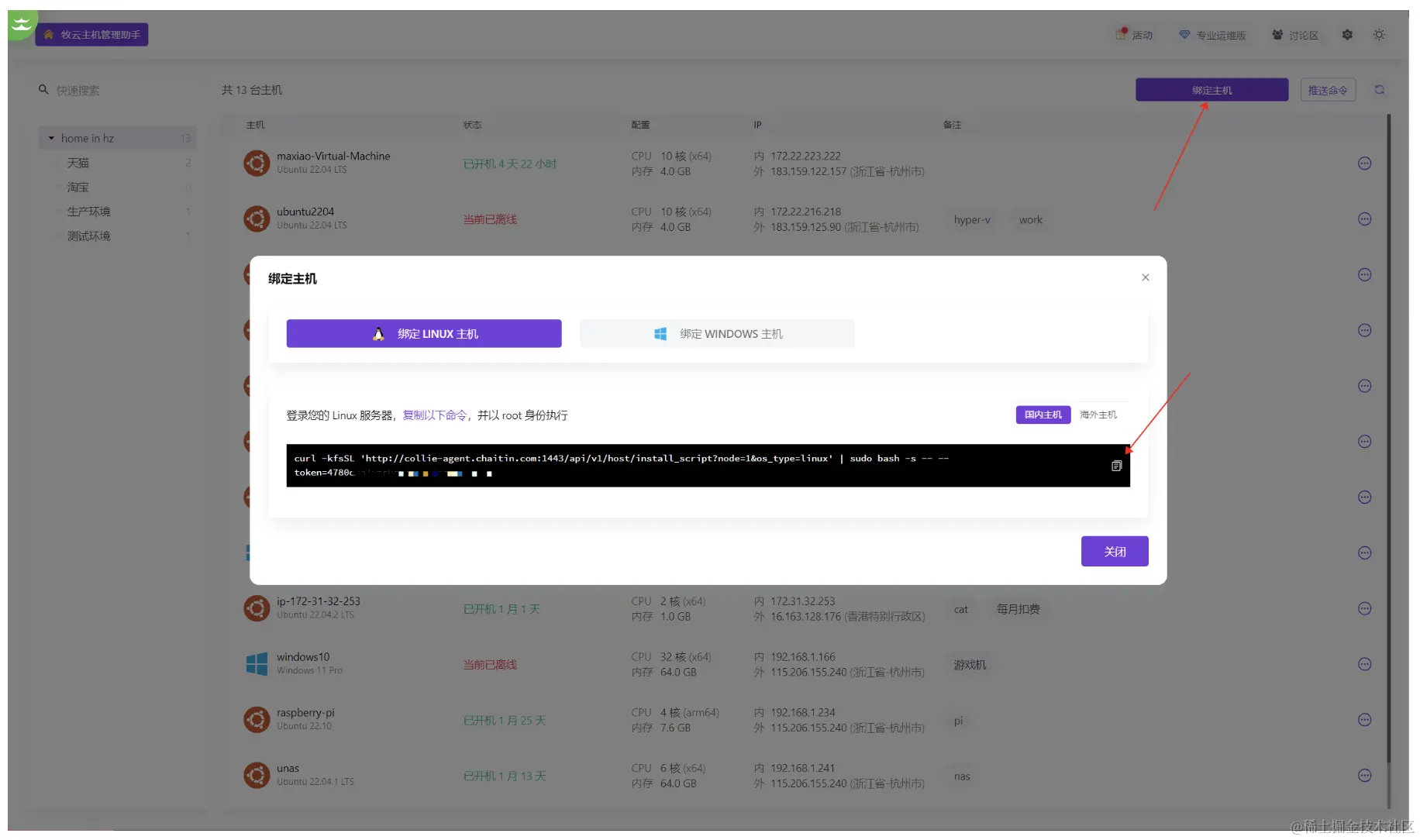Click the Linux penguin icon in dialog tab
Screen dimensions: 1420x840
378,334
